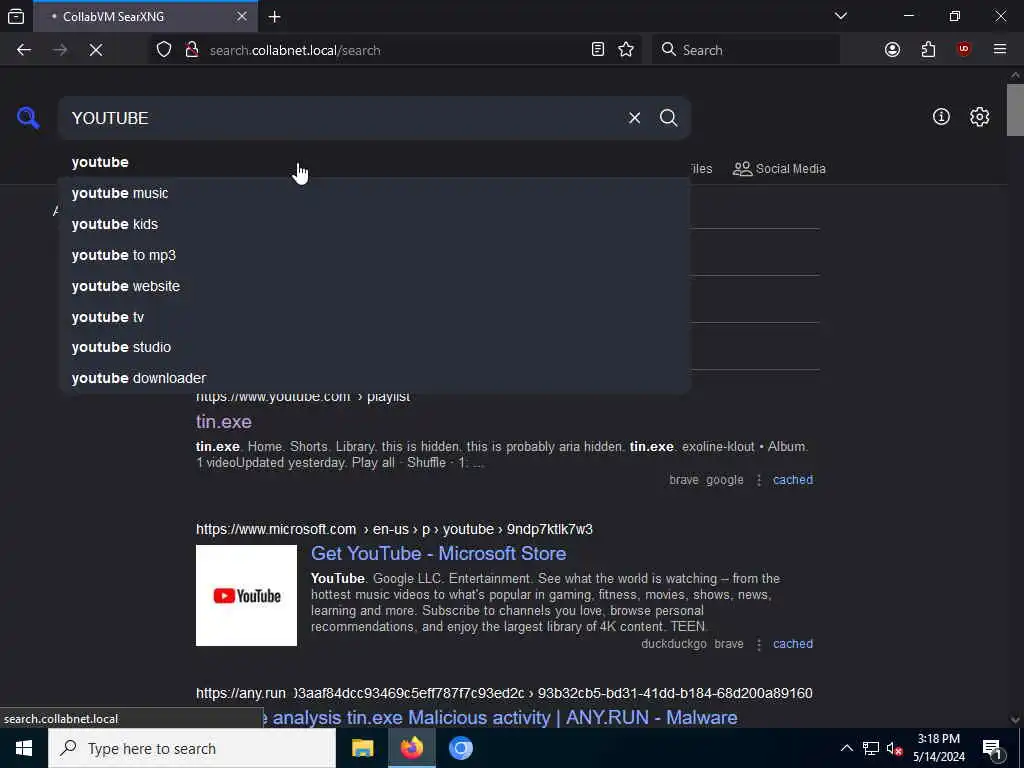1024x768 pixels.
Task: Choose 'youtube website' suggestion
Action: click(374, 286)
